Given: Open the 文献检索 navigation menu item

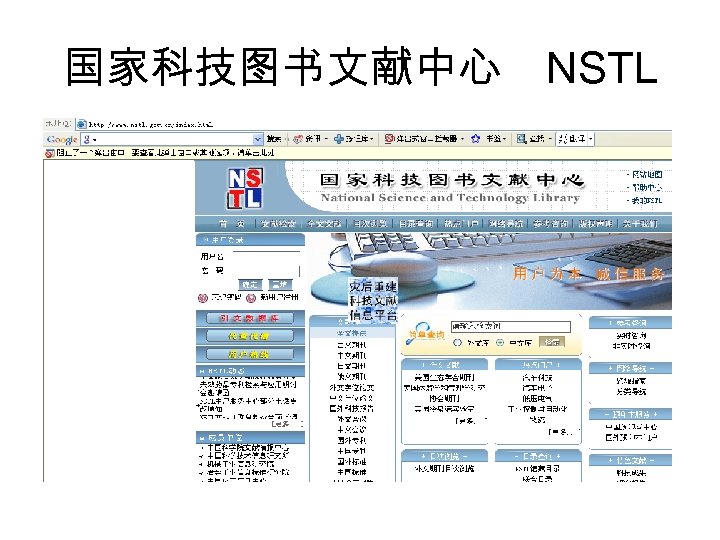Looking at the screenshot, I should tap(278, 224).
